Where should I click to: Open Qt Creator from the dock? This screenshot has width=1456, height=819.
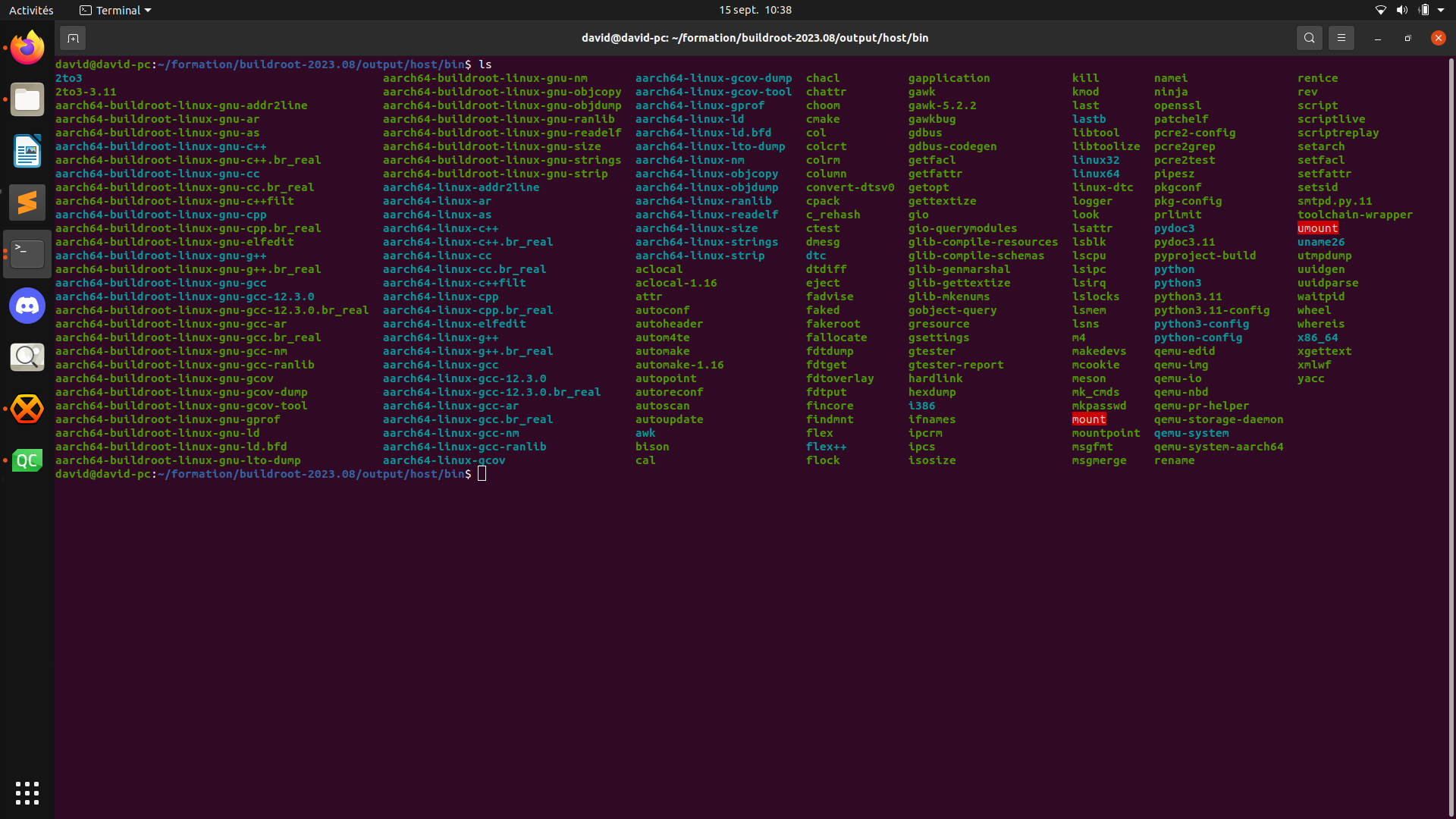click(x=27, y=460)
